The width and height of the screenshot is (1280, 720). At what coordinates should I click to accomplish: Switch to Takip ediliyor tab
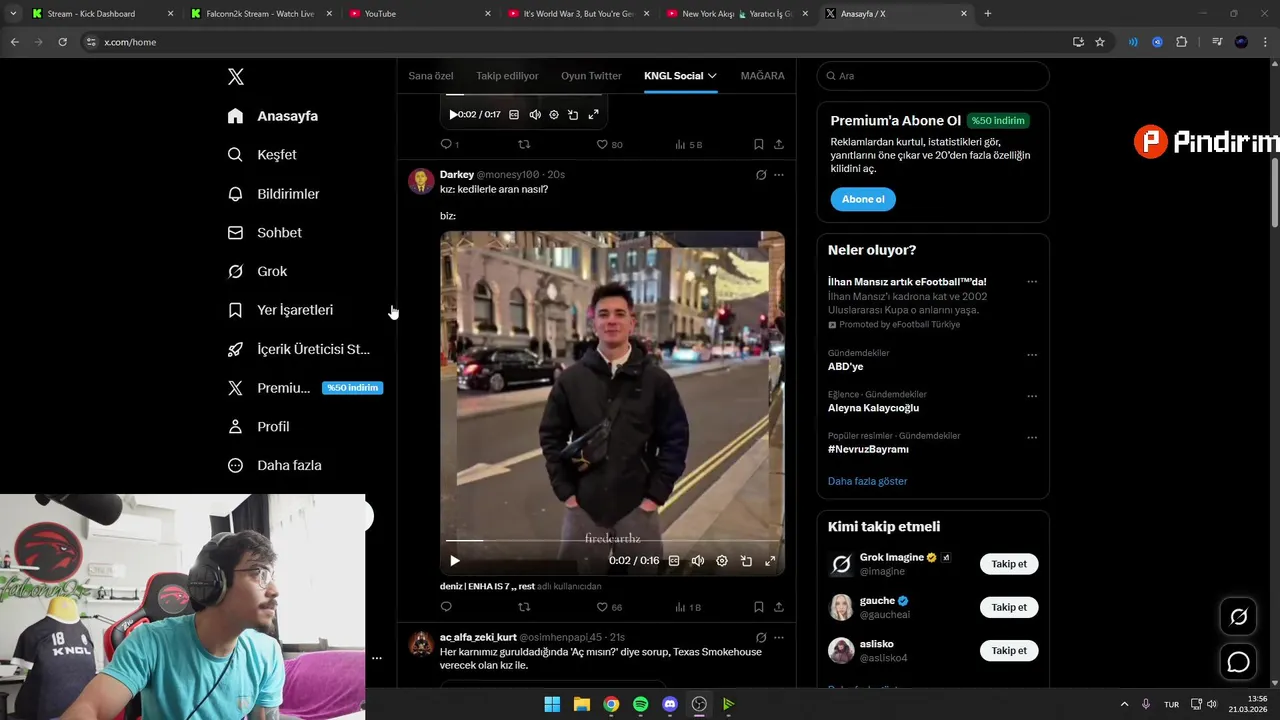(507, 76)
